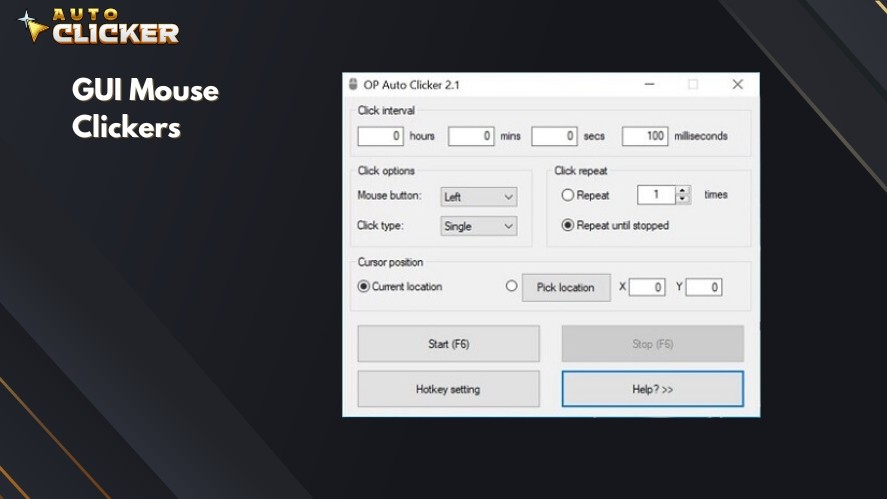Click the Start (F6) button
Screen dimensions: 887x499
click(449, 343)
